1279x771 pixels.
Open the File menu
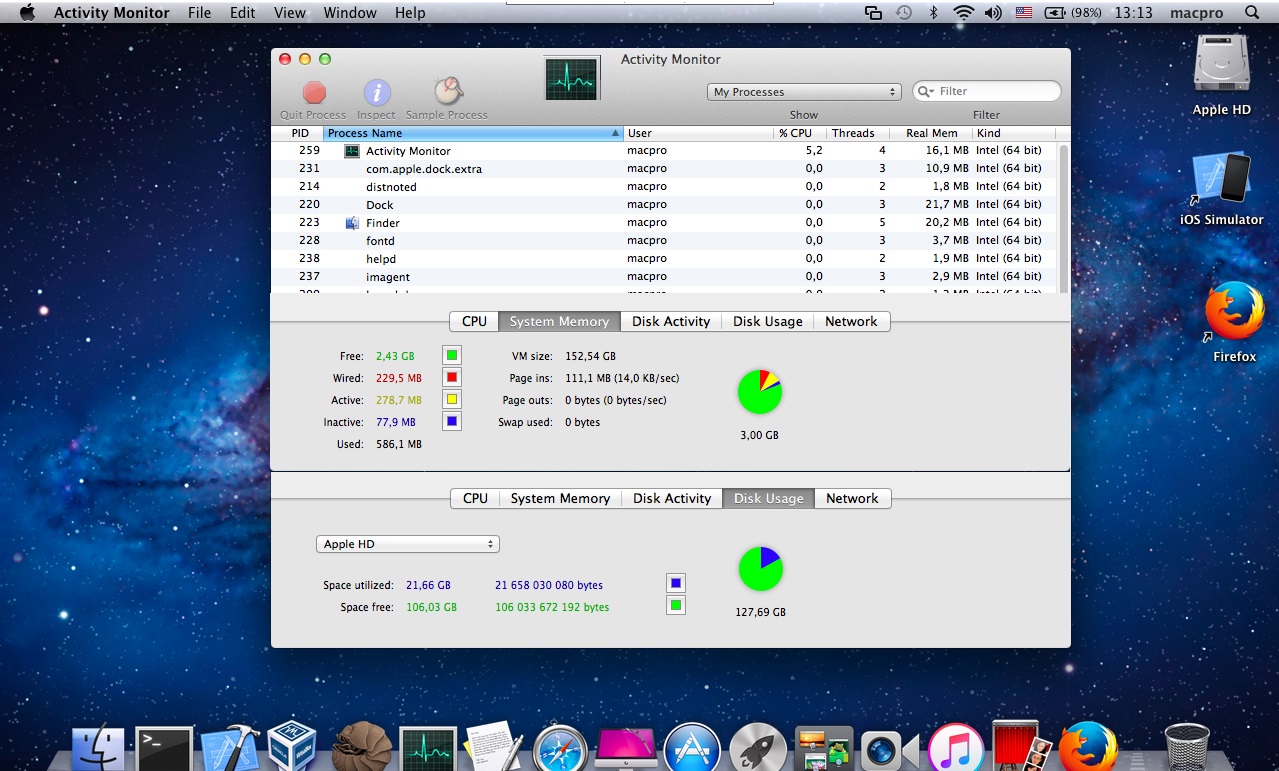click(x=199, y=13)
